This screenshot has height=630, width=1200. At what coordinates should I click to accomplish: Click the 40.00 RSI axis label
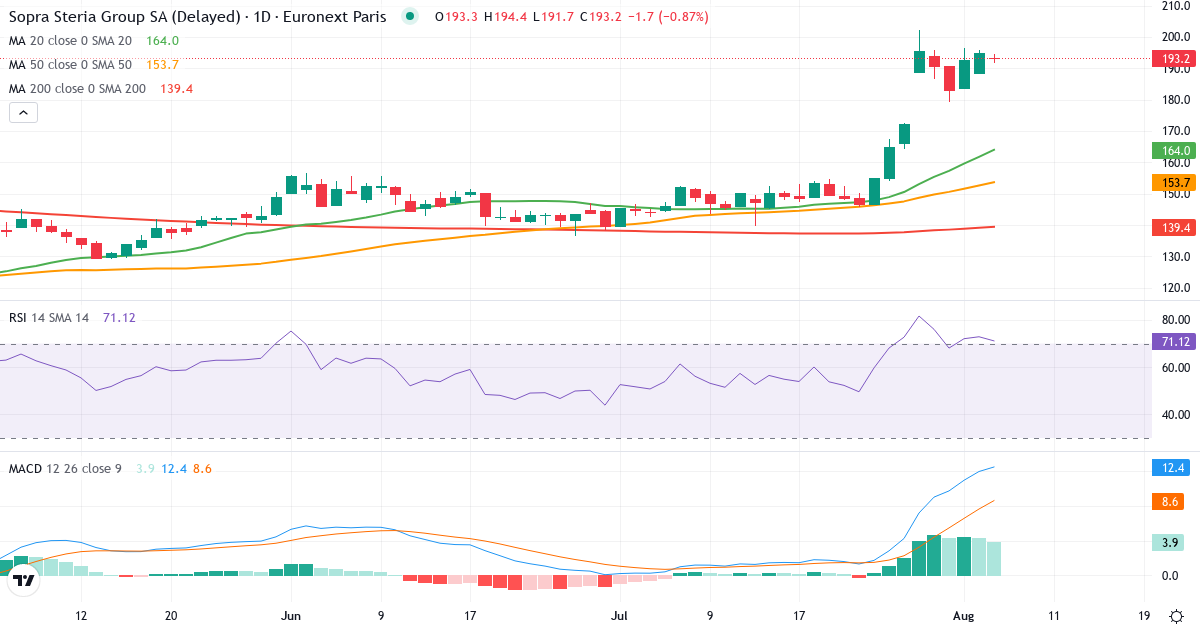click(1174, 415)
